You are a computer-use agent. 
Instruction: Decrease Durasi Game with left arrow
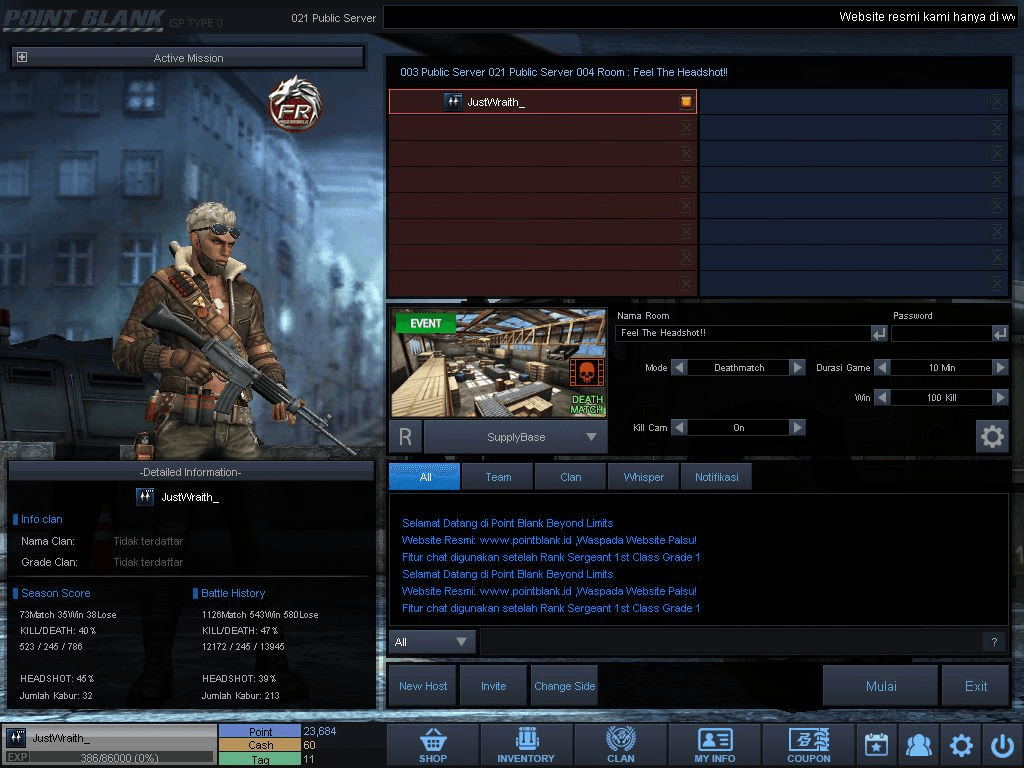[x=882, y=368]
